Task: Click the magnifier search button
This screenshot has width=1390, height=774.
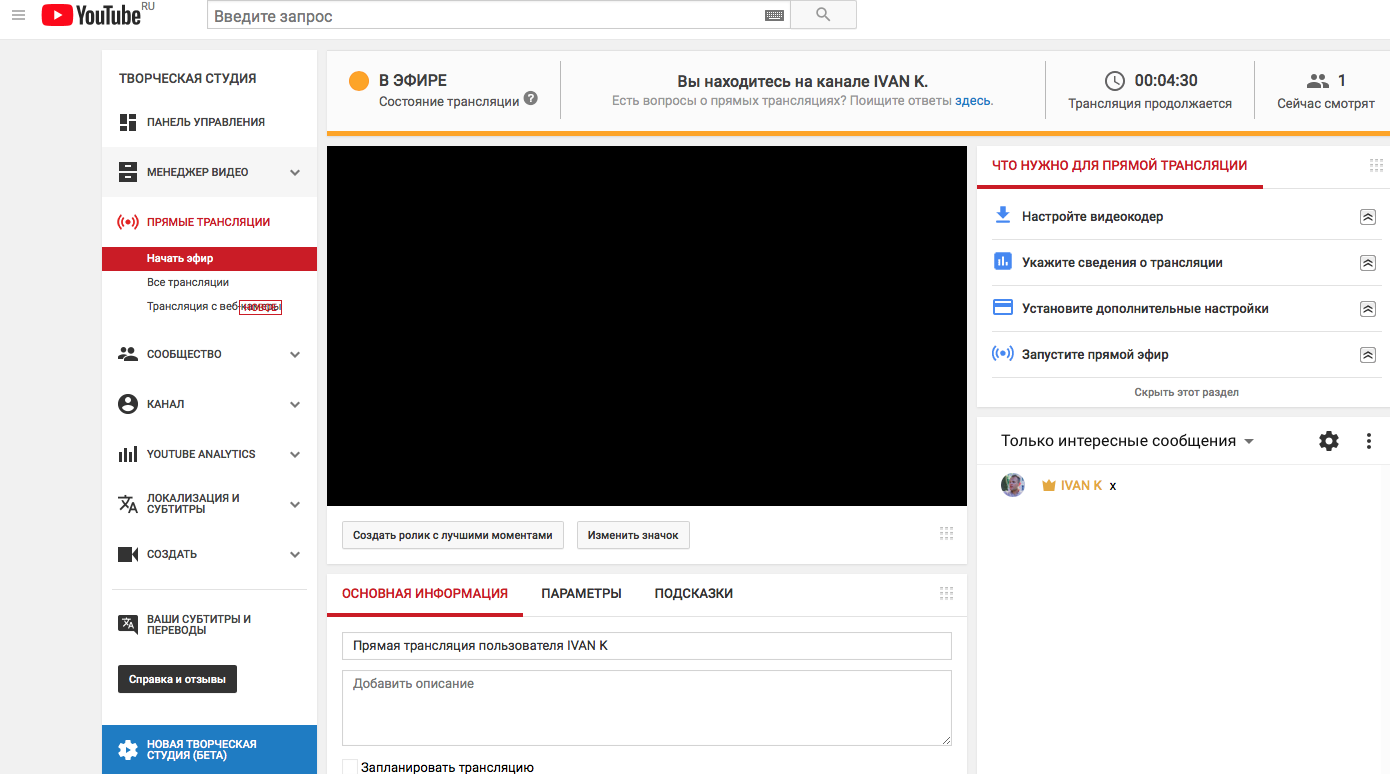Action: (x=823, y=15)
